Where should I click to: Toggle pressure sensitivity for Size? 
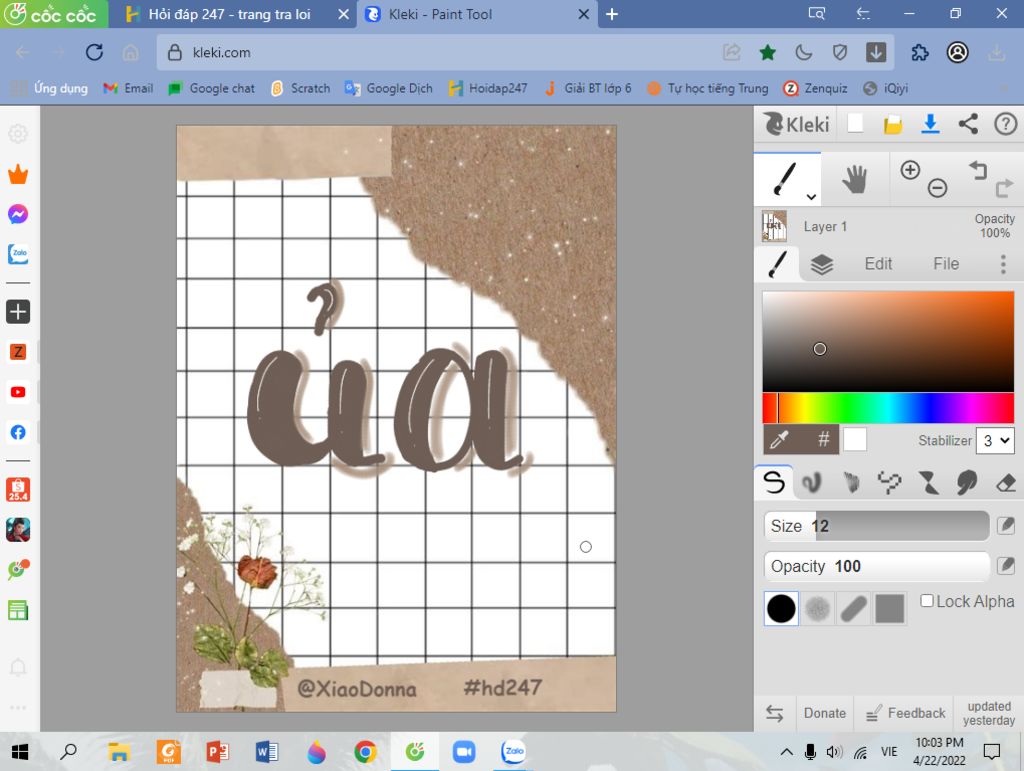(1006, 525)
